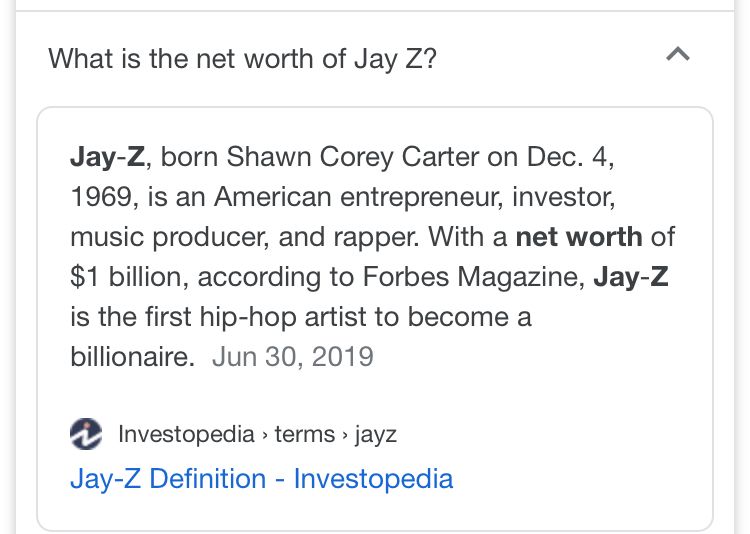Click the 'What is the net worth of Jay Z?' heading

coord(243,59)
